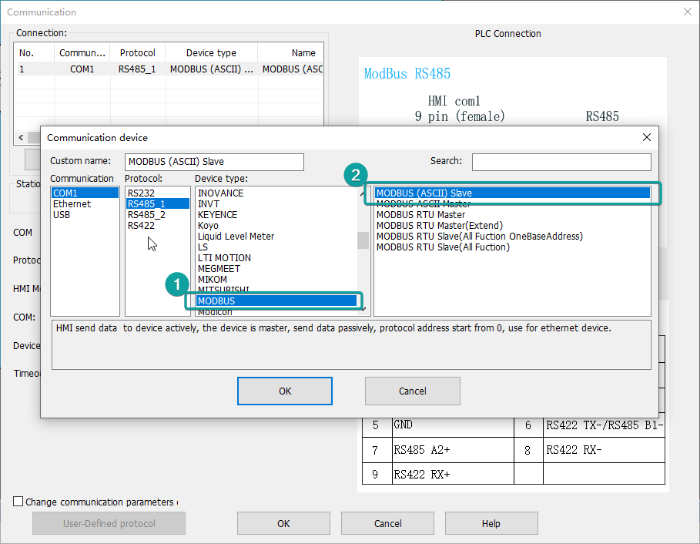Click inside the Search field

pyautogui.click(x=561, y=162)
